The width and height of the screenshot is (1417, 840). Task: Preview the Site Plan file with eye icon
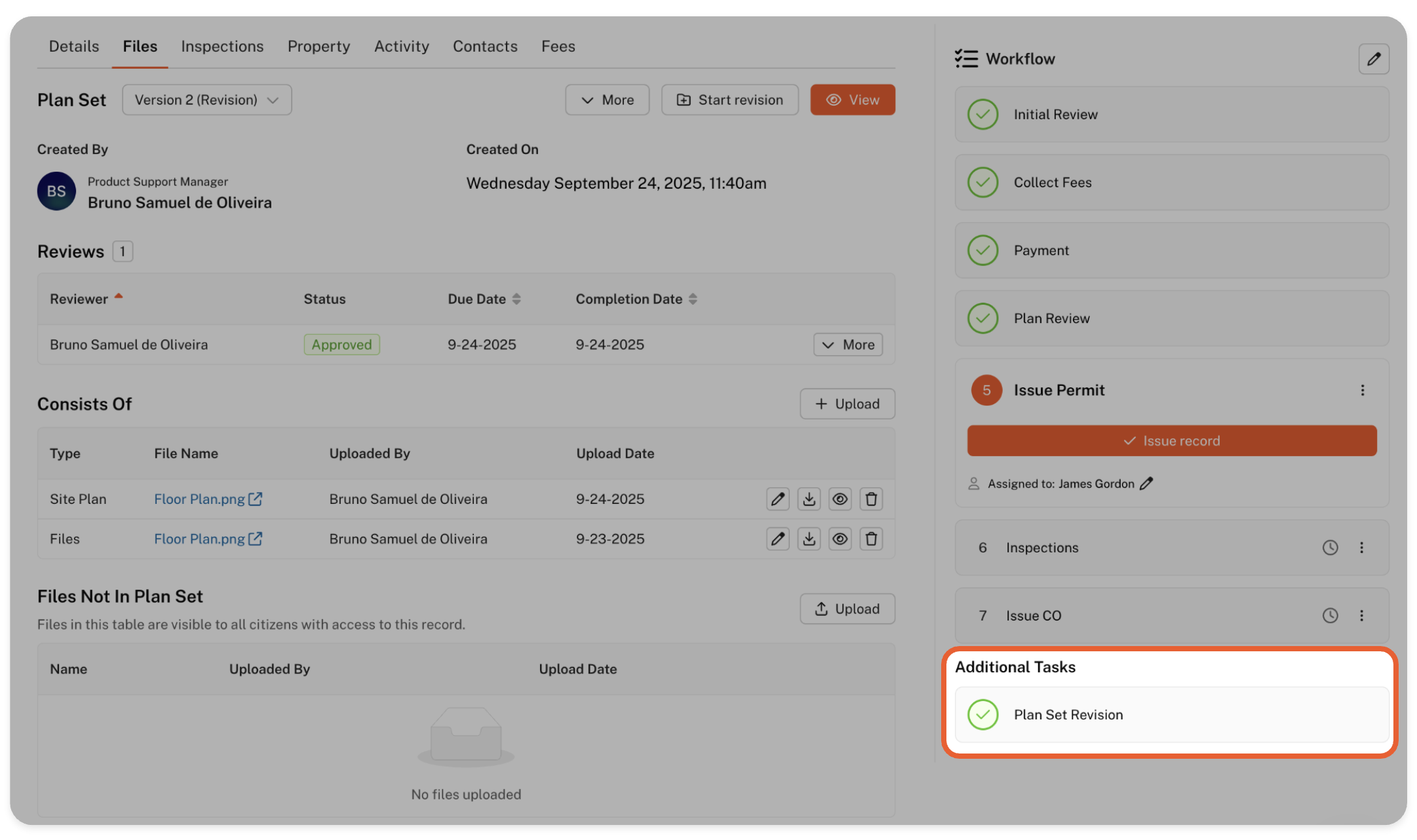[x=840, y=499]
